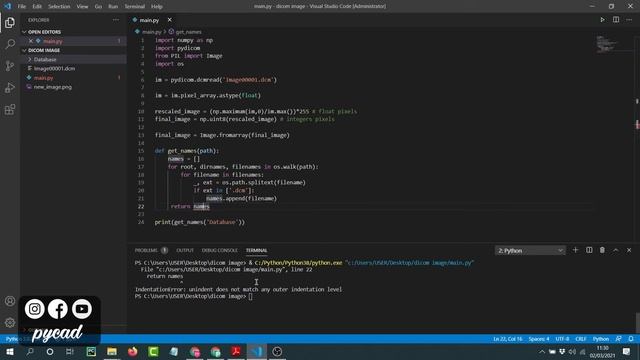The height and width of the screenshot is (360, 640).
Task: Open the Extensions view
Action: click(x=10, y=109)
